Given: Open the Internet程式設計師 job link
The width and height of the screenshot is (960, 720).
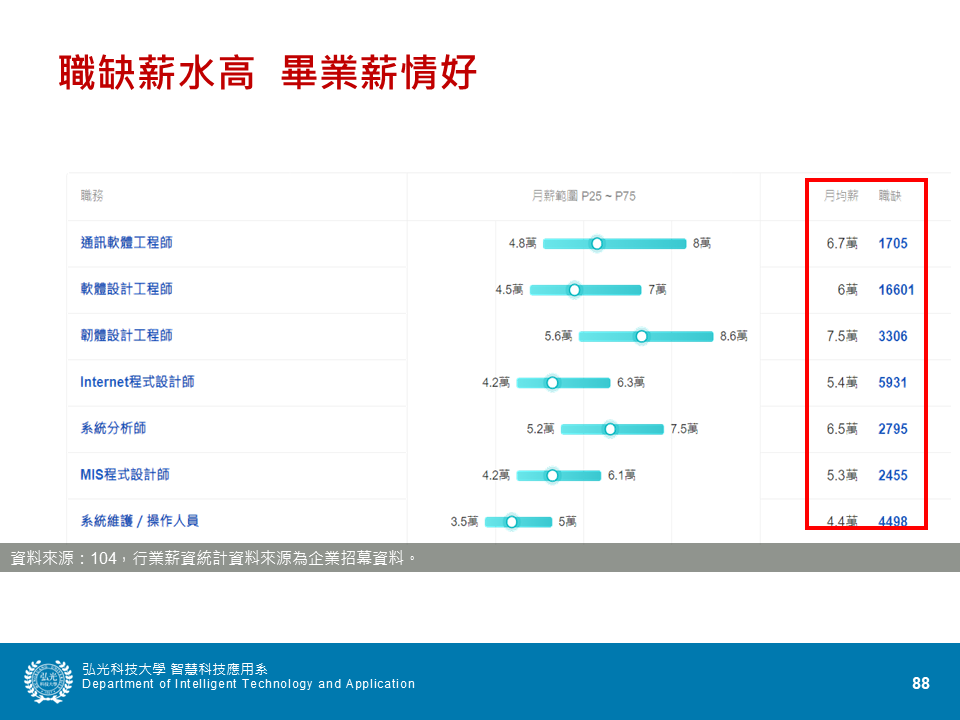Looking at the screenshot, I should point(137,382).
